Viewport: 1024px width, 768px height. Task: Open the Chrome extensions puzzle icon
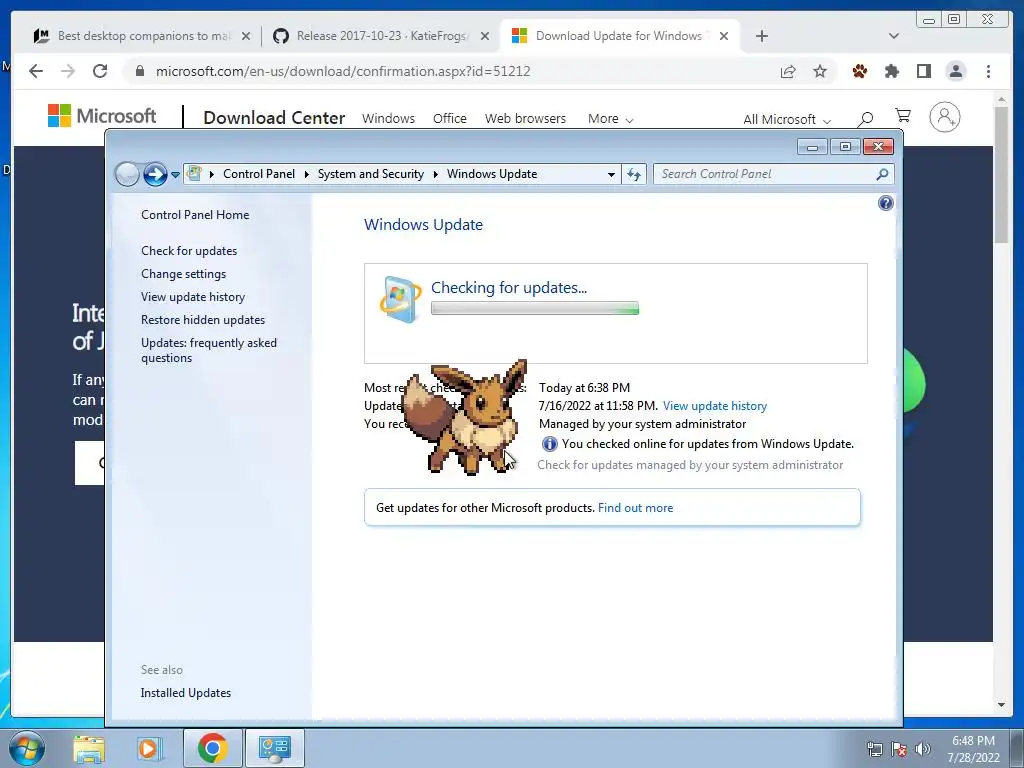(891, 71)
